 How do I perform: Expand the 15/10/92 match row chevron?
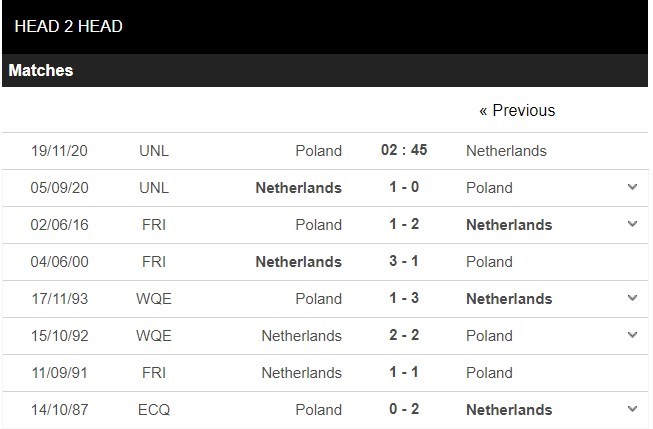(x=632, y=335)
